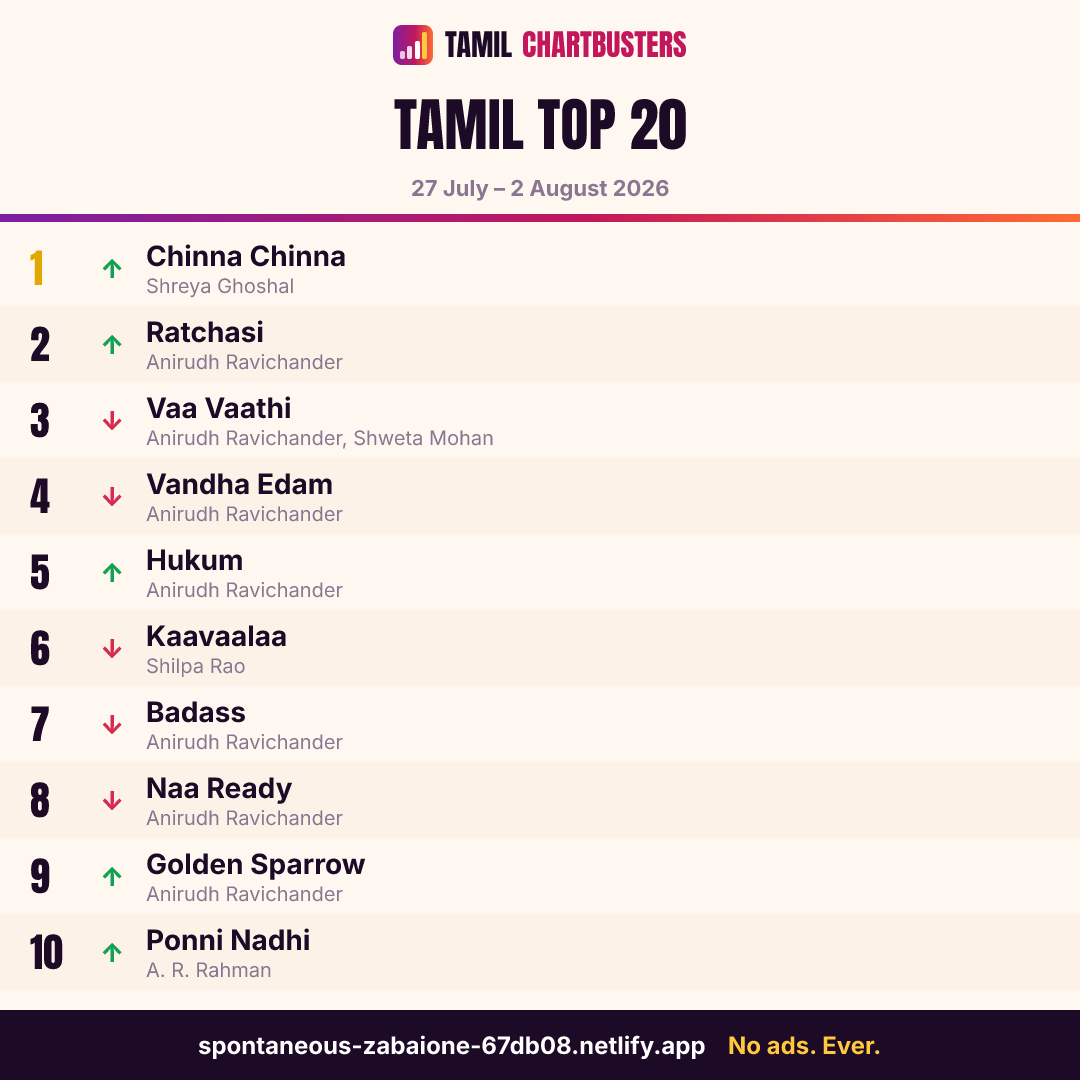The image size is (1080, 1080).
Task: Select the Chinna Chinna song title
Action: (x=246, y=256)
